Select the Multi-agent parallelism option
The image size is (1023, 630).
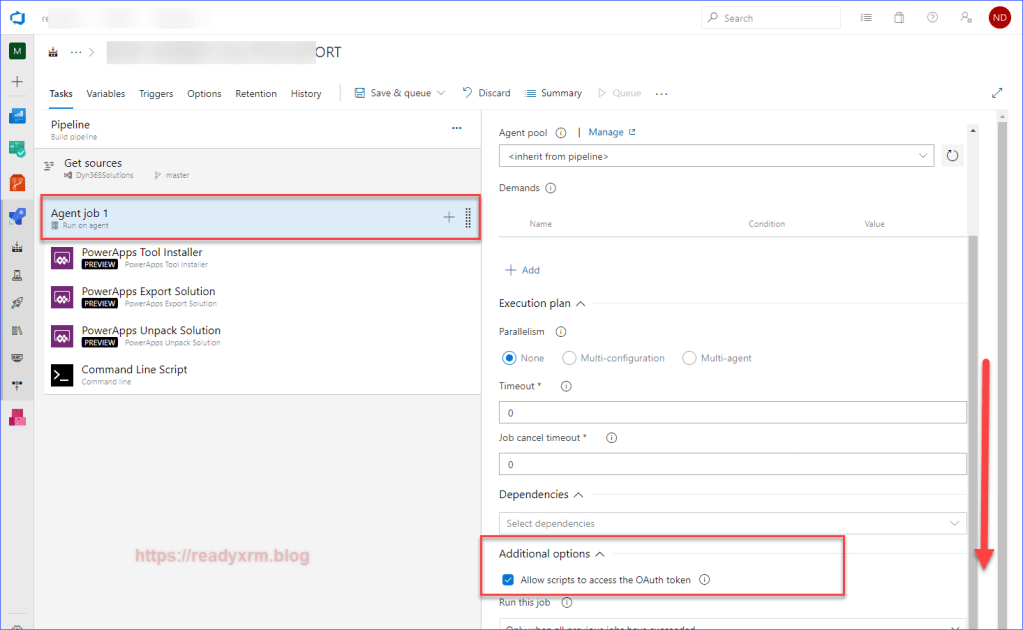pos(689,358)
